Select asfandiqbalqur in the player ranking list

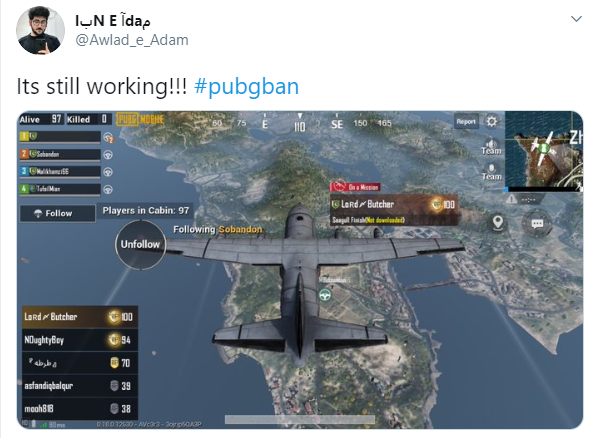click(79, 386)
